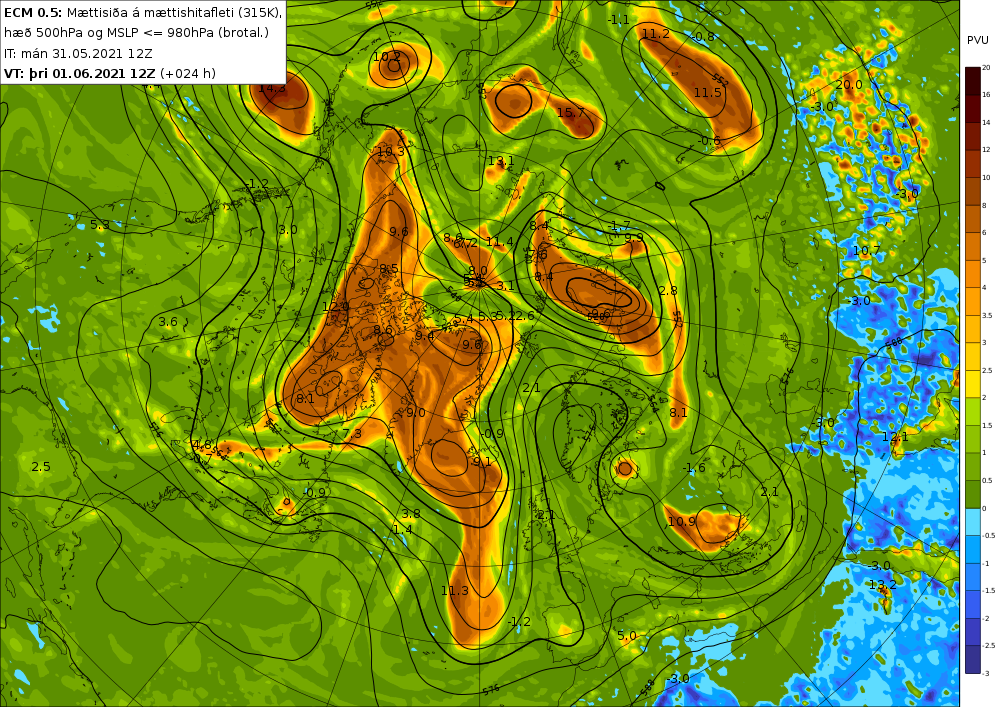Viewport: 1000px width, 707px height.
Task: Click the '3.6' value label on the left
Action: coord(168,322)
